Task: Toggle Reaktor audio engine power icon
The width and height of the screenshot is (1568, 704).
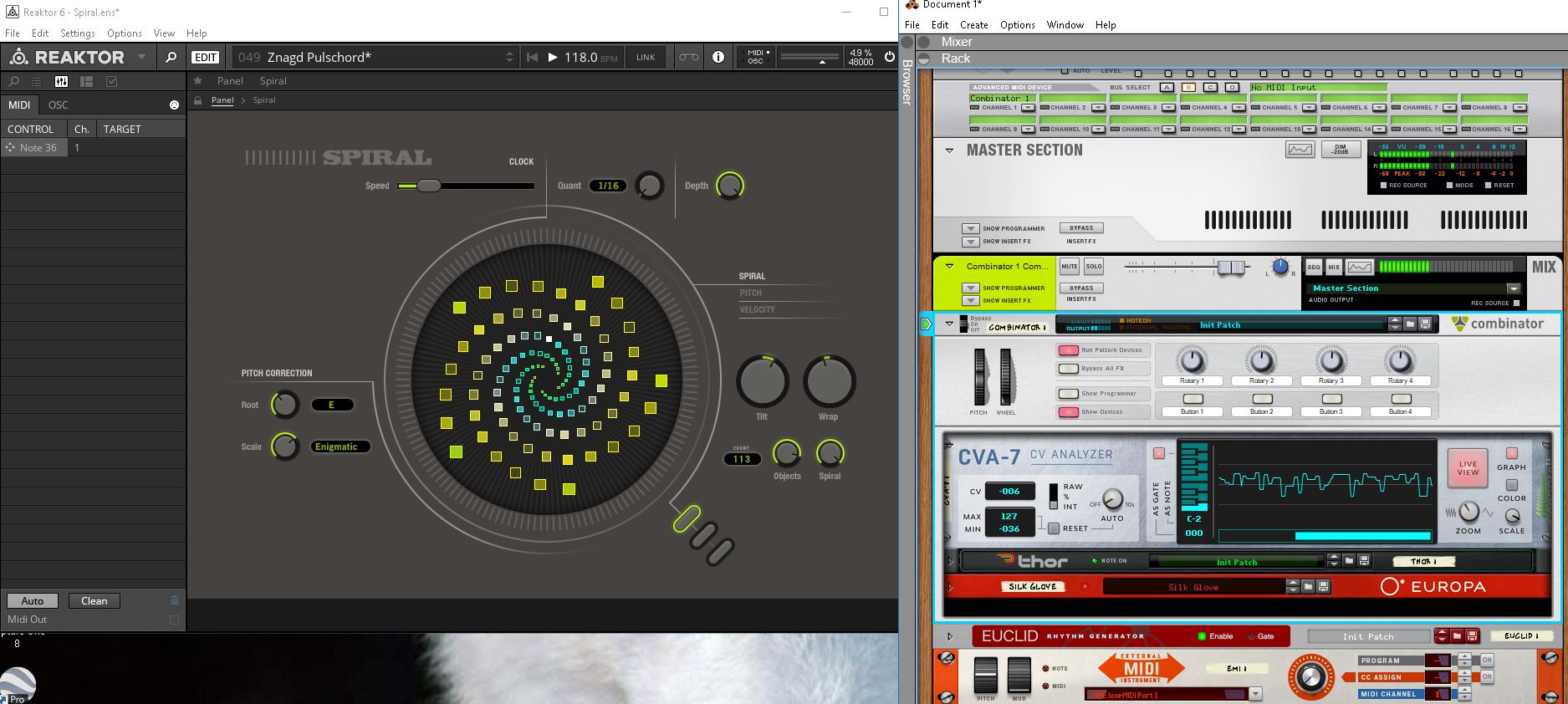Action: (888, 57)
